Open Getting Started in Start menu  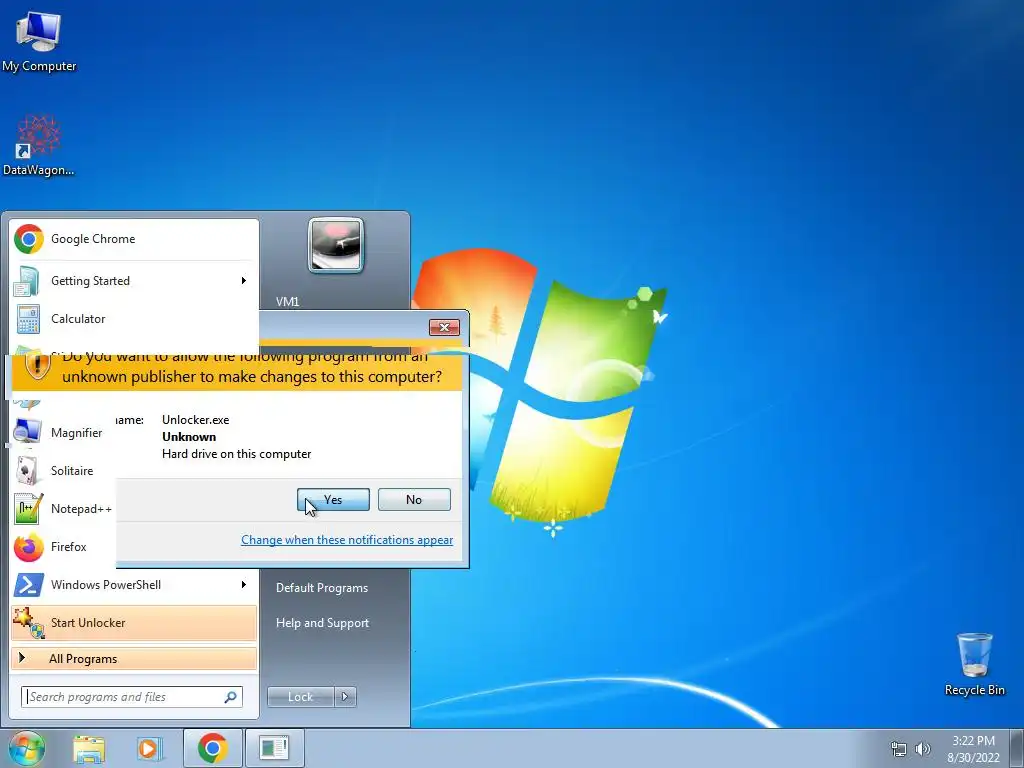(134, 281)
